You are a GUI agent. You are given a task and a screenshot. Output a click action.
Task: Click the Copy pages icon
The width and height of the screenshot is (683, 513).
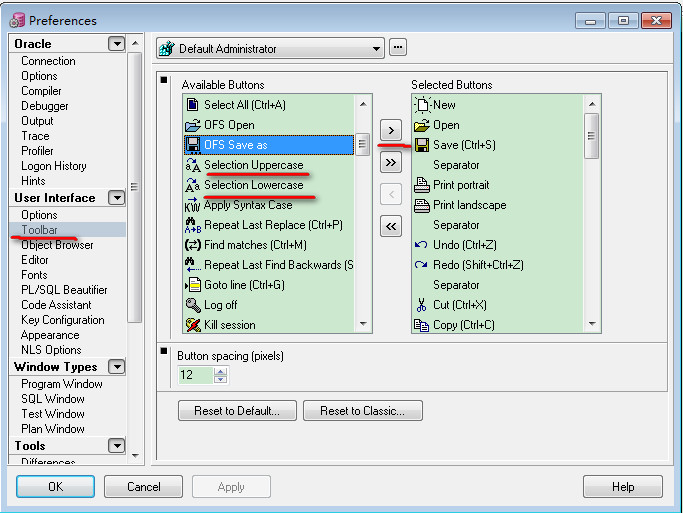click(x=421, y=325)
